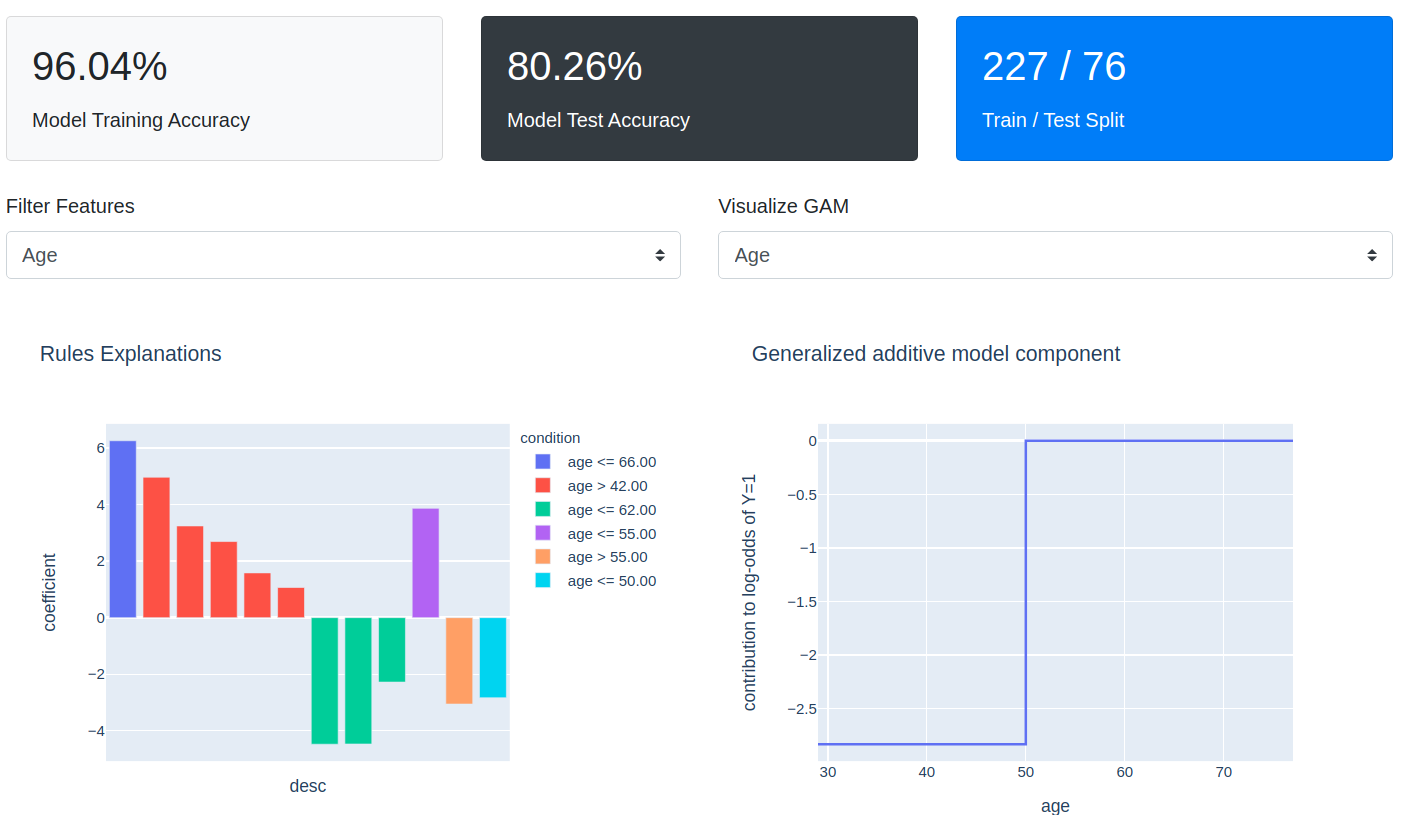Click the orange negative bar
Viewport: 1408px width, 815px height.
pyautogui.click(x=459, y=660)
